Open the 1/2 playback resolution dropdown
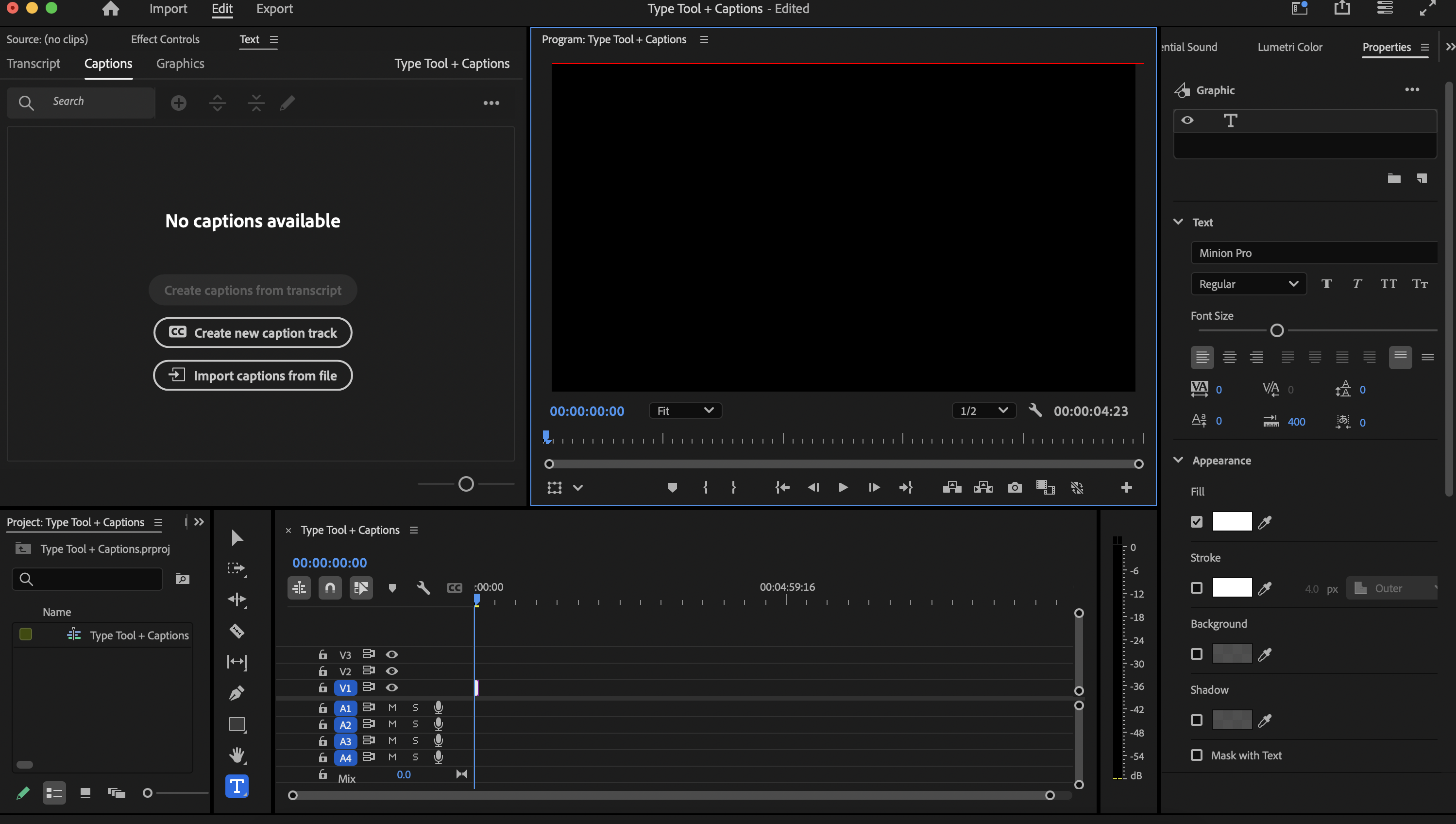The image size is (1456, 824). point(983,411)
